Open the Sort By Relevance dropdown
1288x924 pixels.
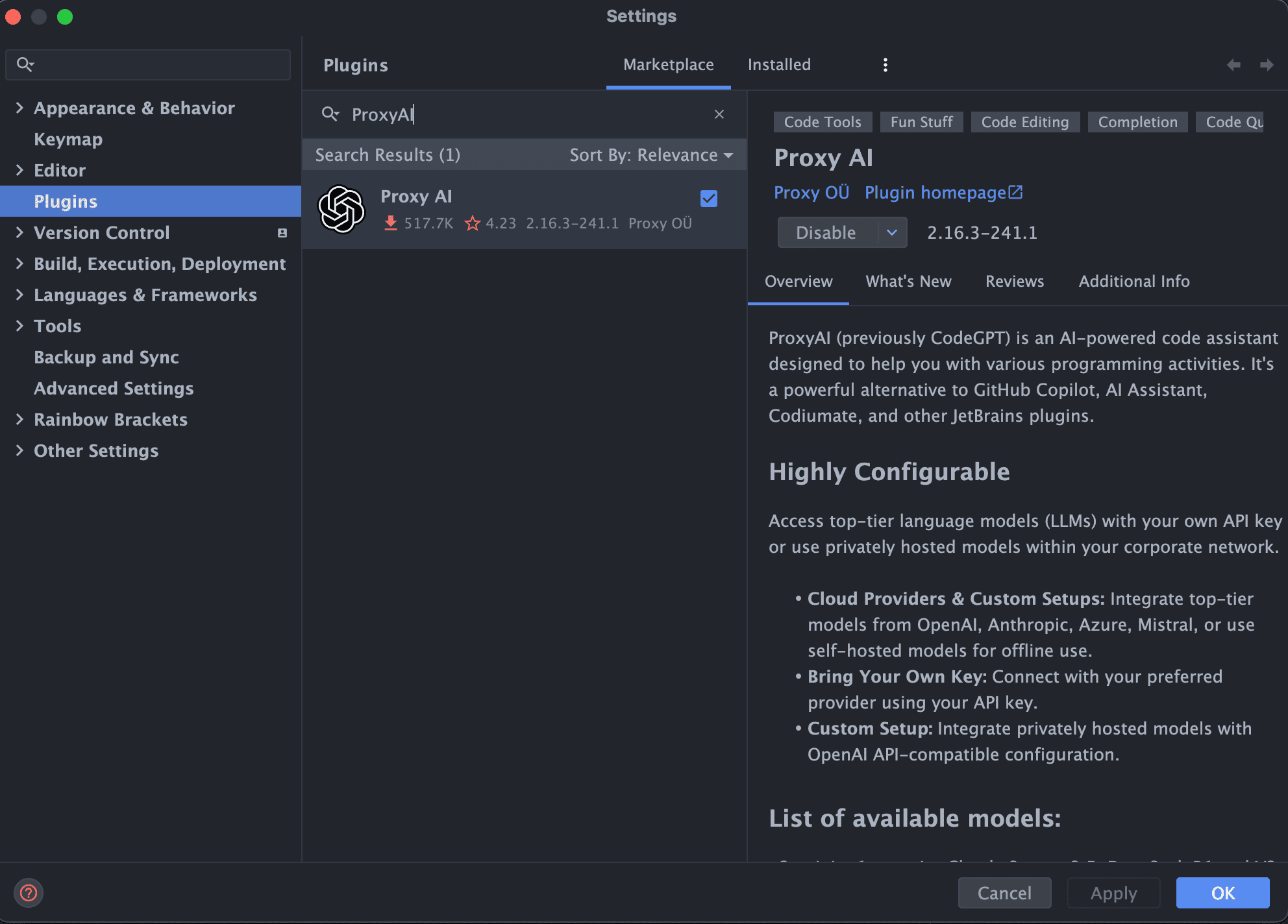coord(651,155)
